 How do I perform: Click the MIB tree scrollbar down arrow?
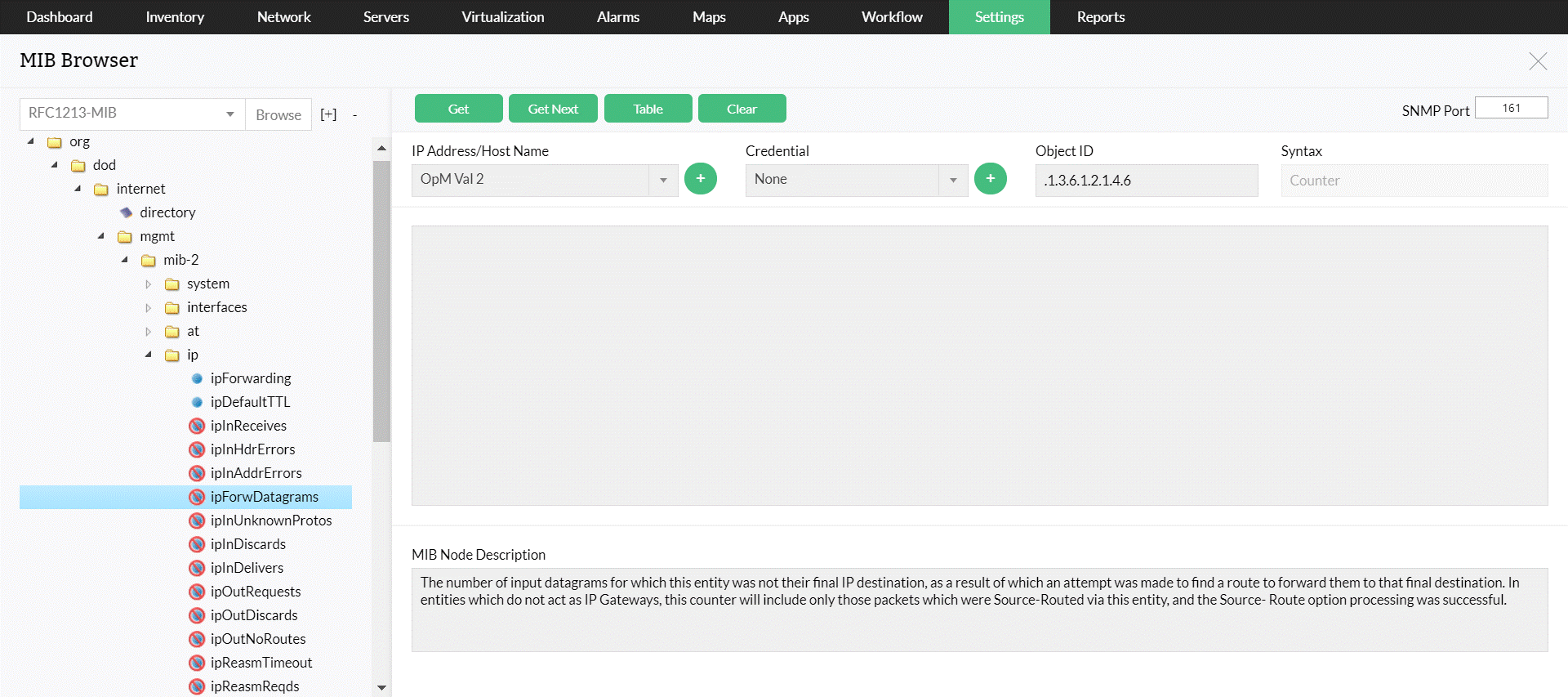click(x=381, y=688)
